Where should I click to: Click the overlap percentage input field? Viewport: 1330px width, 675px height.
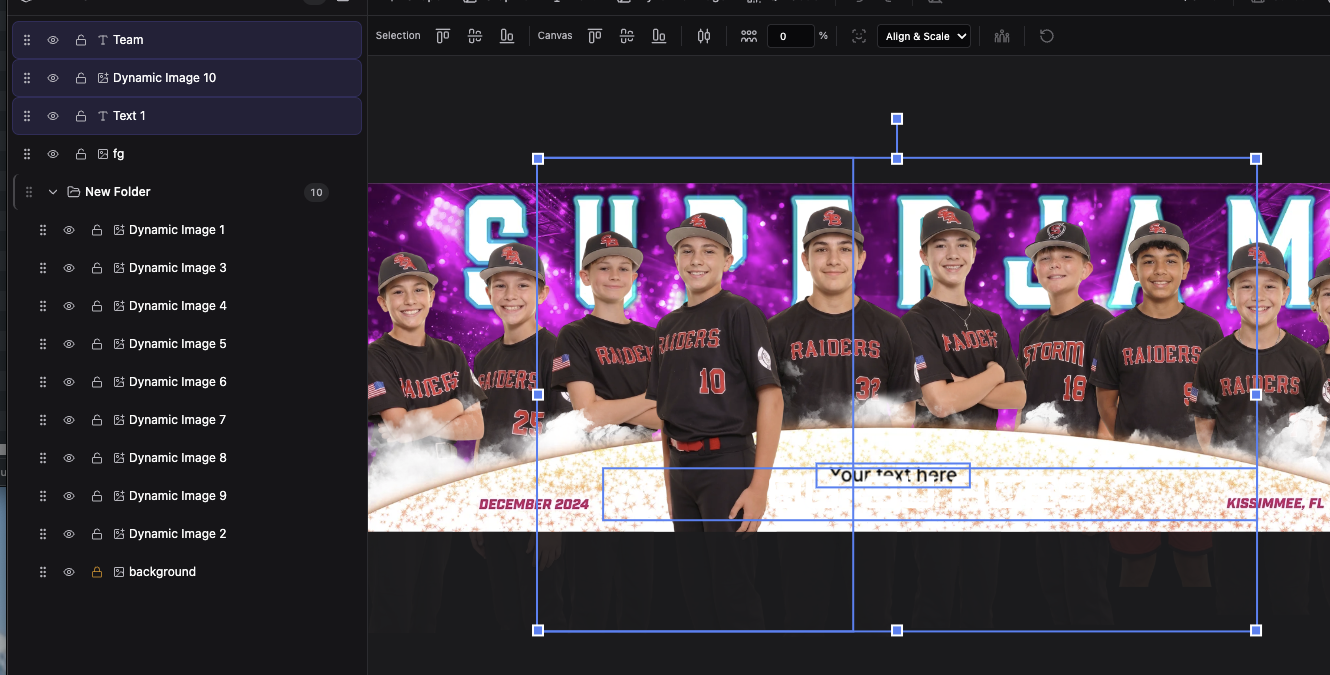790,36
